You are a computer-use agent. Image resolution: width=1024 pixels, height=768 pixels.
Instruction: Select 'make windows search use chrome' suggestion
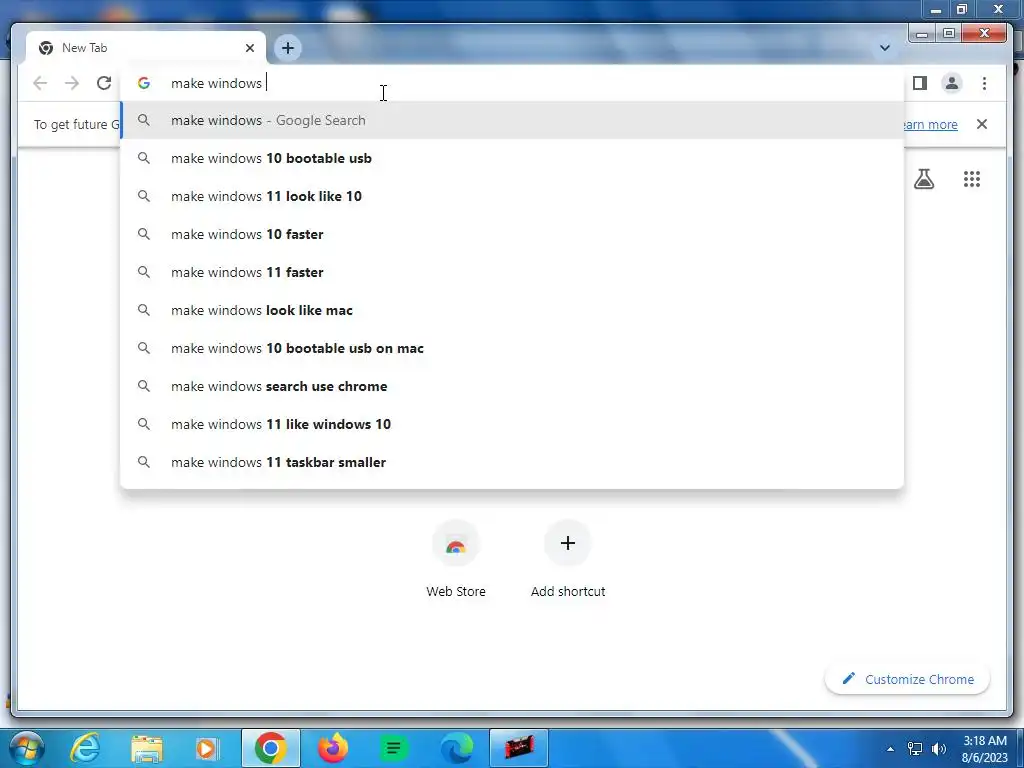513,386
